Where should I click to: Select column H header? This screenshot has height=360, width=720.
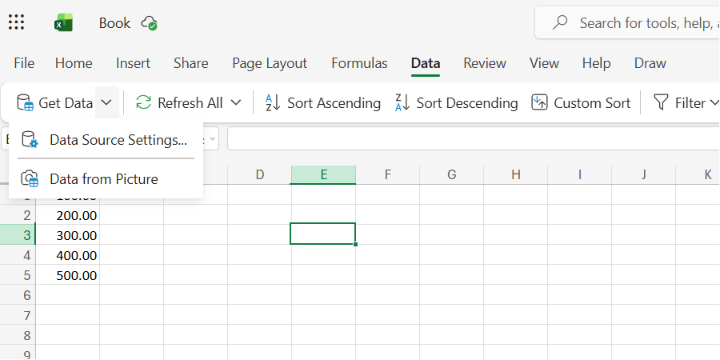coord(516,174)
